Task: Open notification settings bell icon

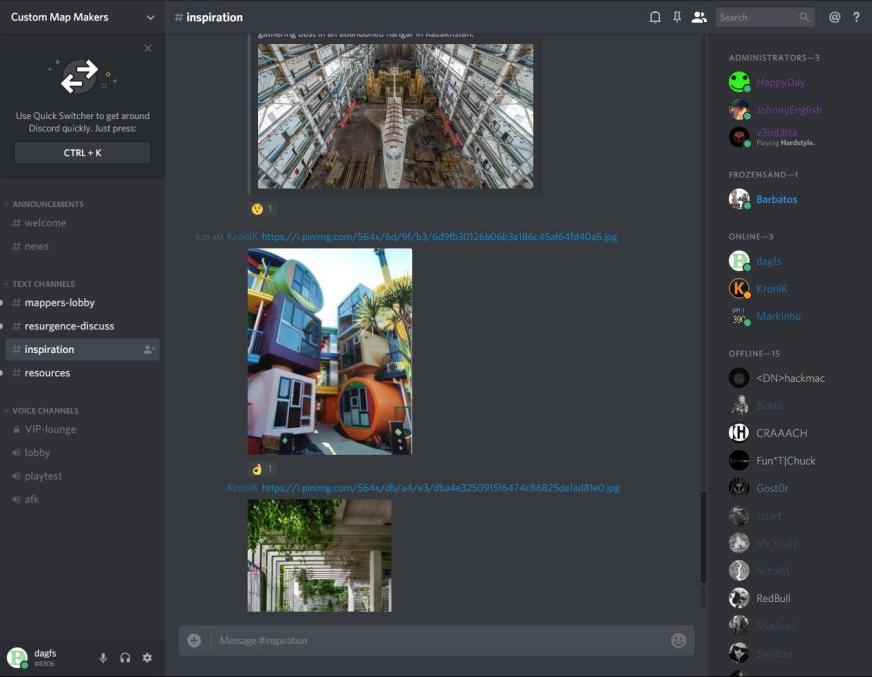Action: click(x=655, y=17)
